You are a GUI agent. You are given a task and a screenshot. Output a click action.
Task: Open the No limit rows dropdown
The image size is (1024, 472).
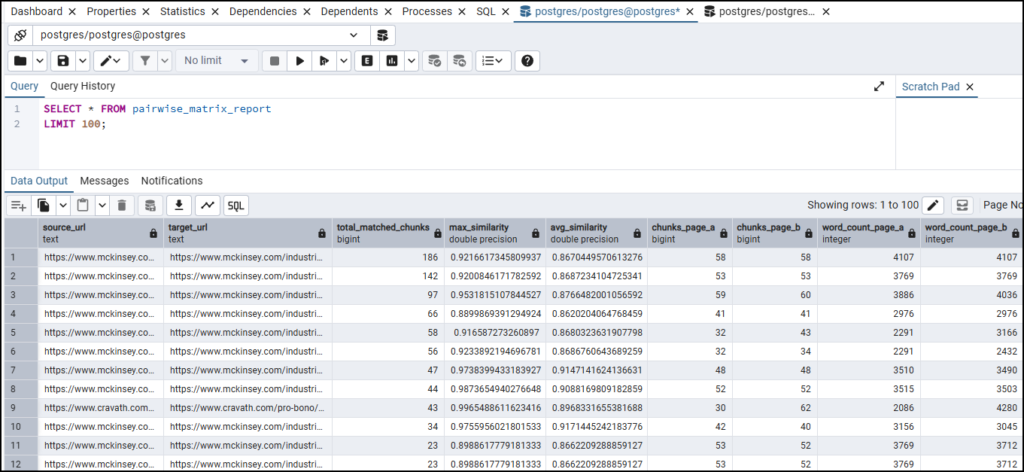click(x=216, y=61)
